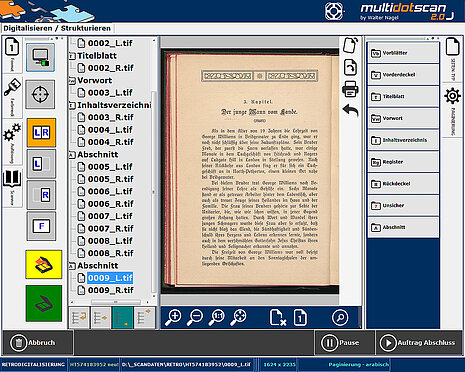Select the left page only mode

pos(41,164)
